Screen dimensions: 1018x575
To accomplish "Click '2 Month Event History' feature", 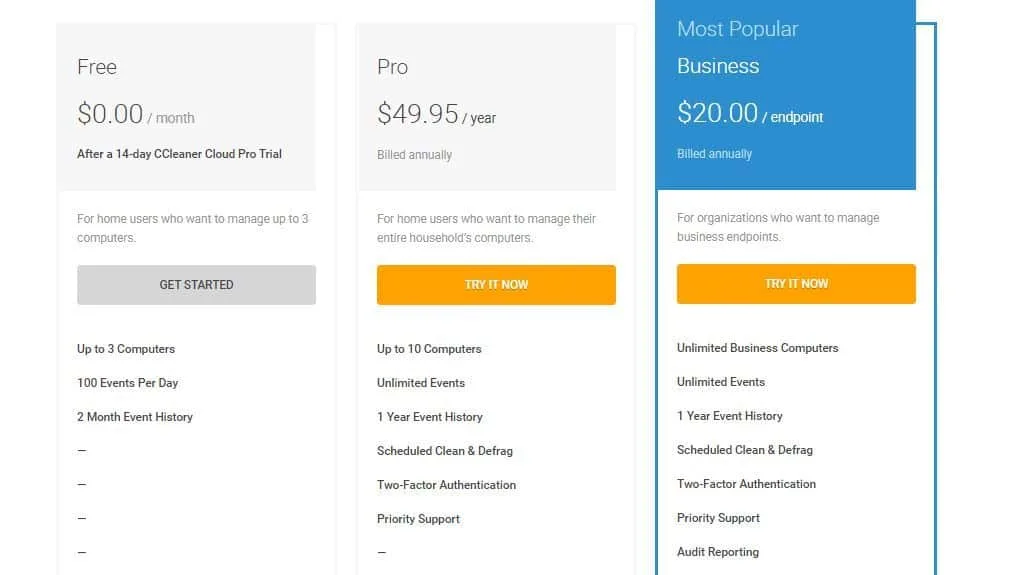I will coord(135,417).
